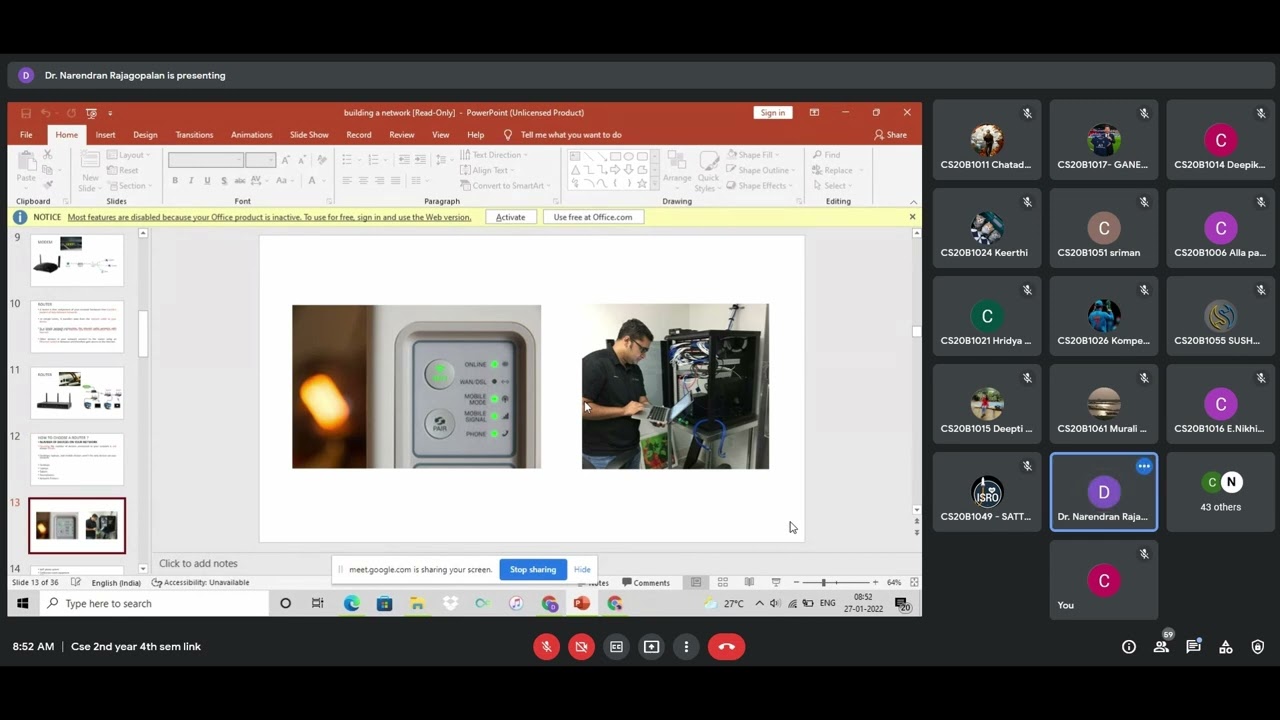
Task: Open the activities panel
Action: click(1226, 647)
